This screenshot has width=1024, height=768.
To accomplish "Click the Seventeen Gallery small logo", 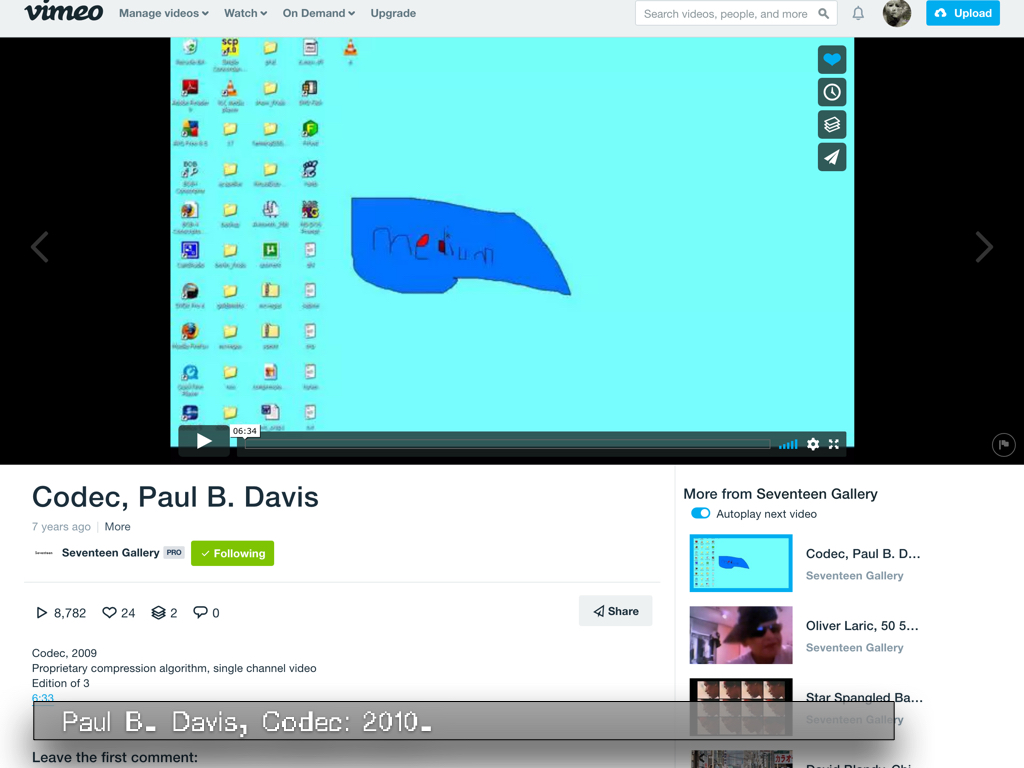I will point(44,553).
